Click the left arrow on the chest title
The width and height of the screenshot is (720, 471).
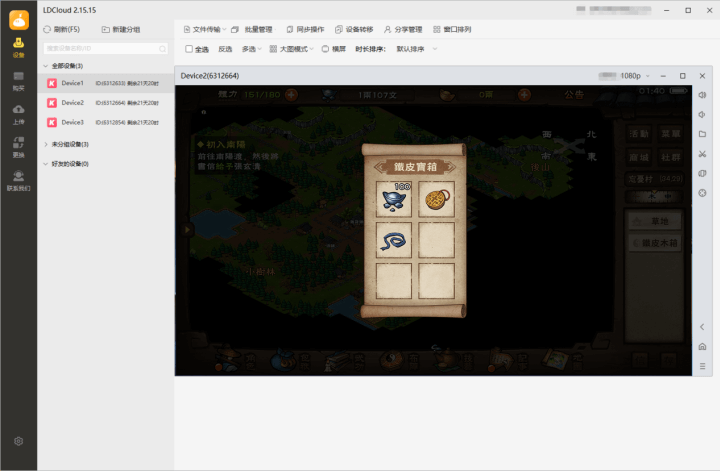tap(380, 167)
